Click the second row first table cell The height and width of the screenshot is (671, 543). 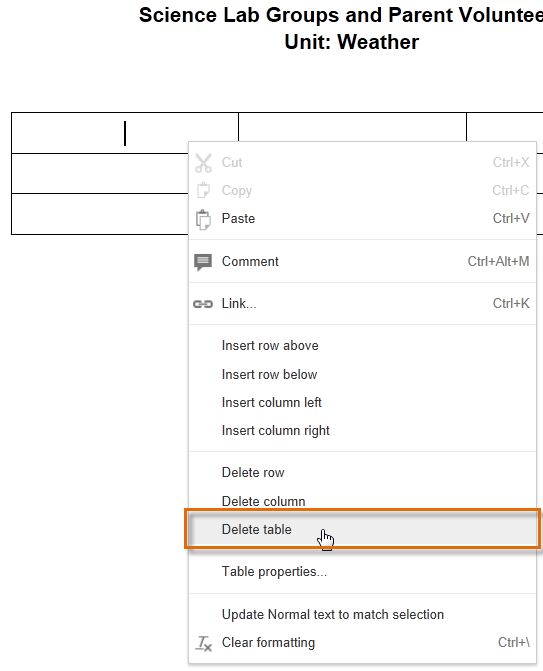click(100, 173)
